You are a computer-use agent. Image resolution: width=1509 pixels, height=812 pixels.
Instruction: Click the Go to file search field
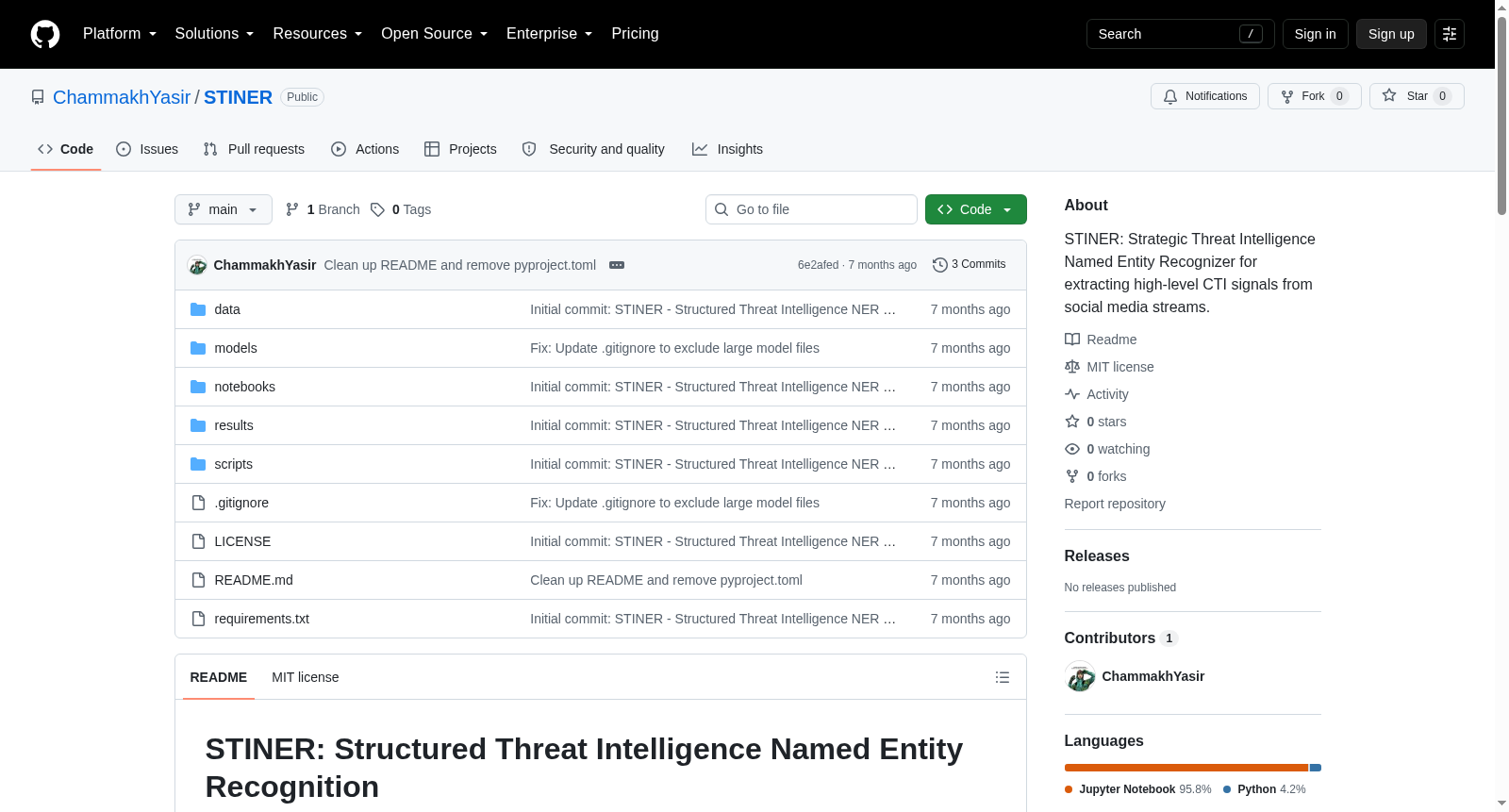point(811,209)
